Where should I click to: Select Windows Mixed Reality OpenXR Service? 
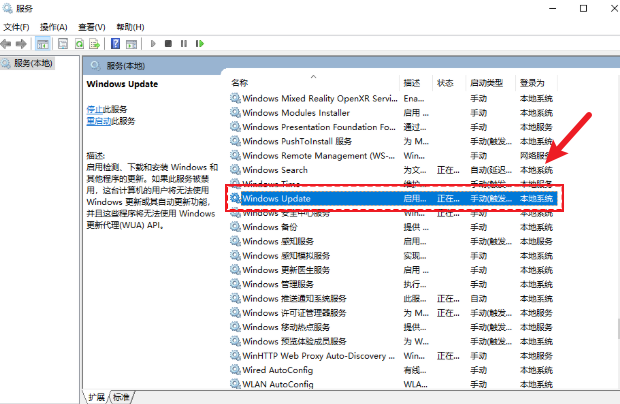(x=394, y=98)
